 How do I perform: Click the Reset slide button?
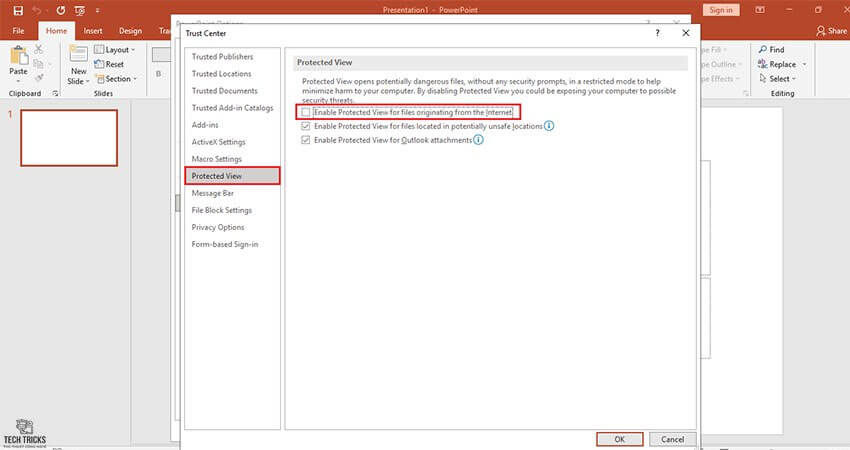tap(109, 64)
